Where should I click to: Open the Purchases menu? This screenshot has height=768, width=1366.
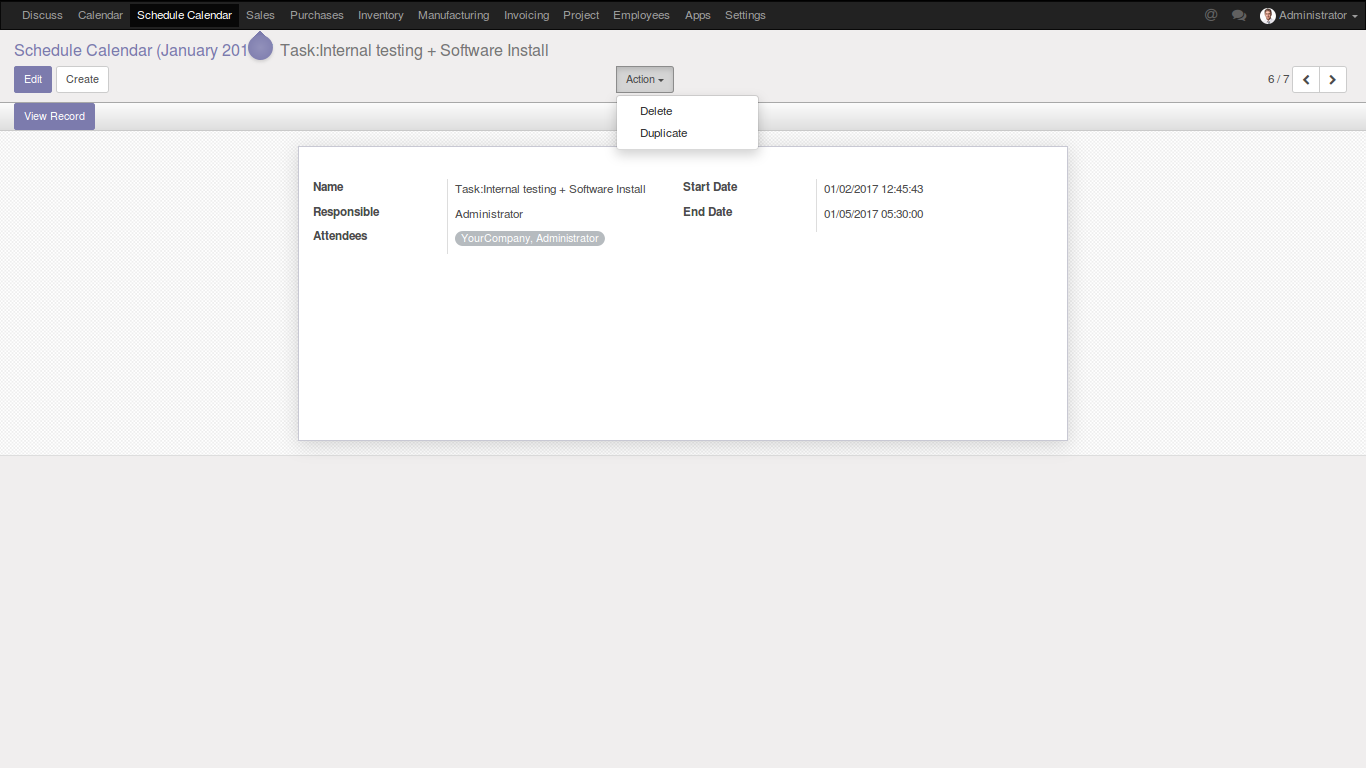317,15
